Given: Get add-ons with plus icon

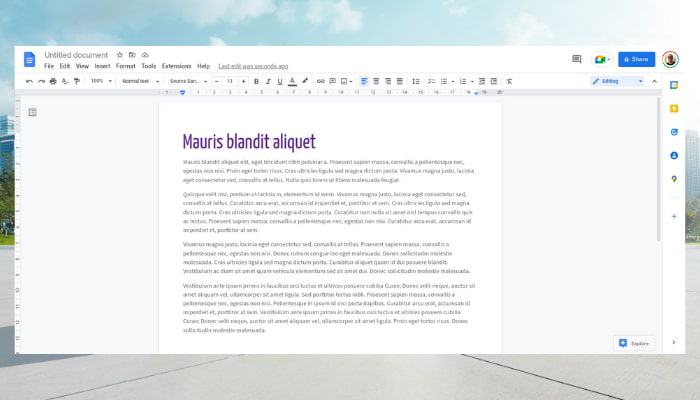Looking at the screenshot, I should pyautogui.click(x=674, y=216).
